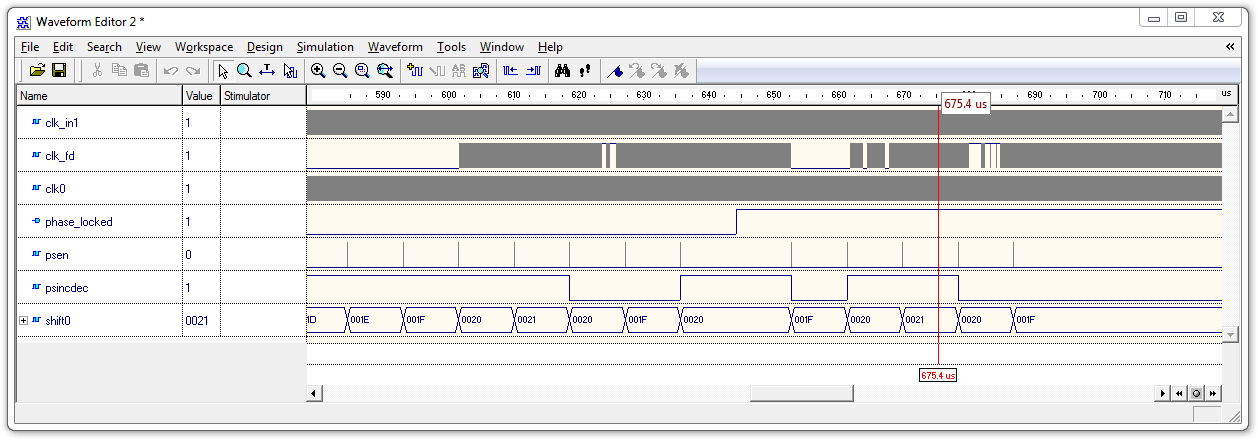
Task: Click the Add Signals icon with plus
Action: (x=415, y=71)
